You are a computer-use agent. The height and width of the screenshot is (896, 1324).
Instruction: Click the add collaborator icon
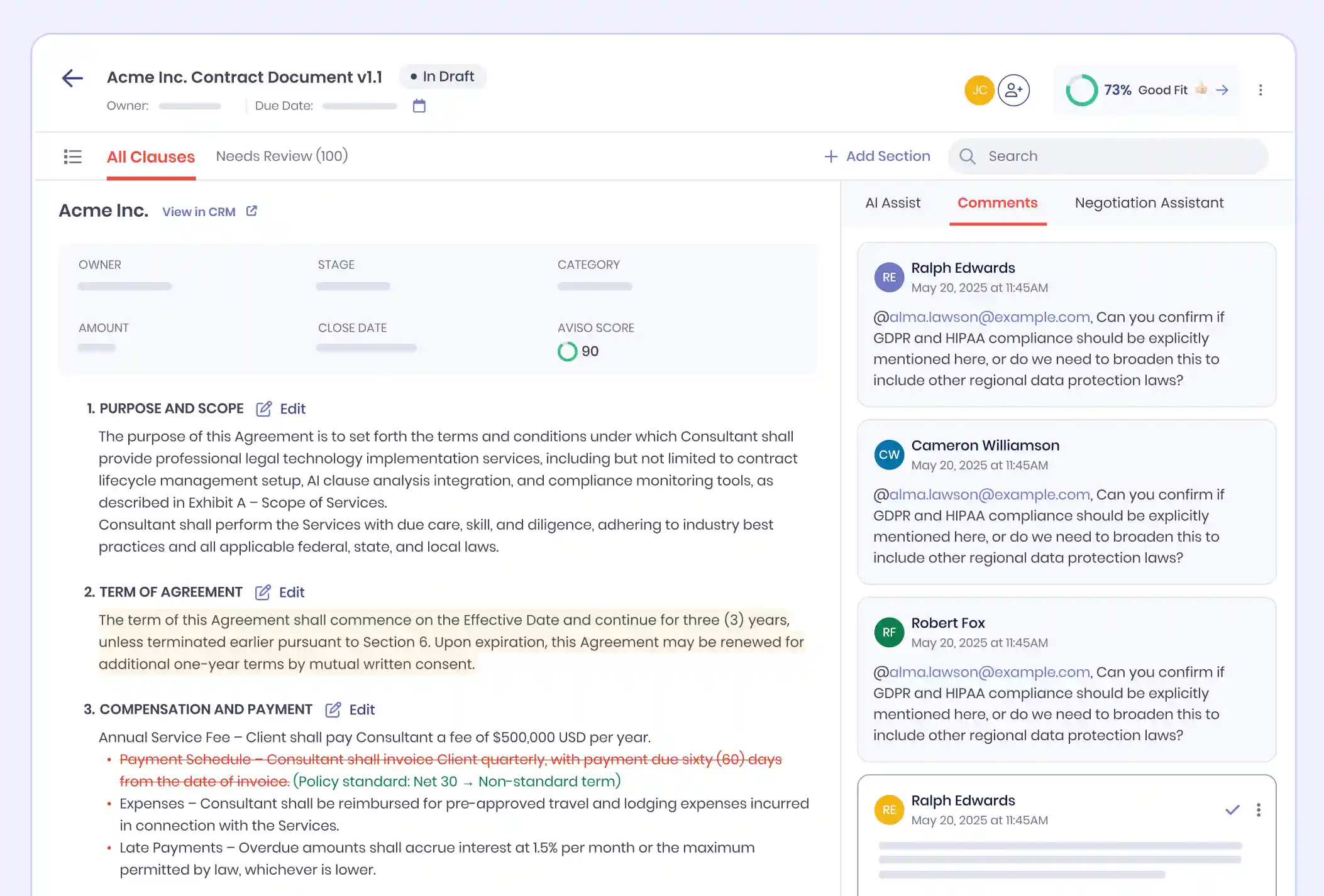[x=1013, y=90]
